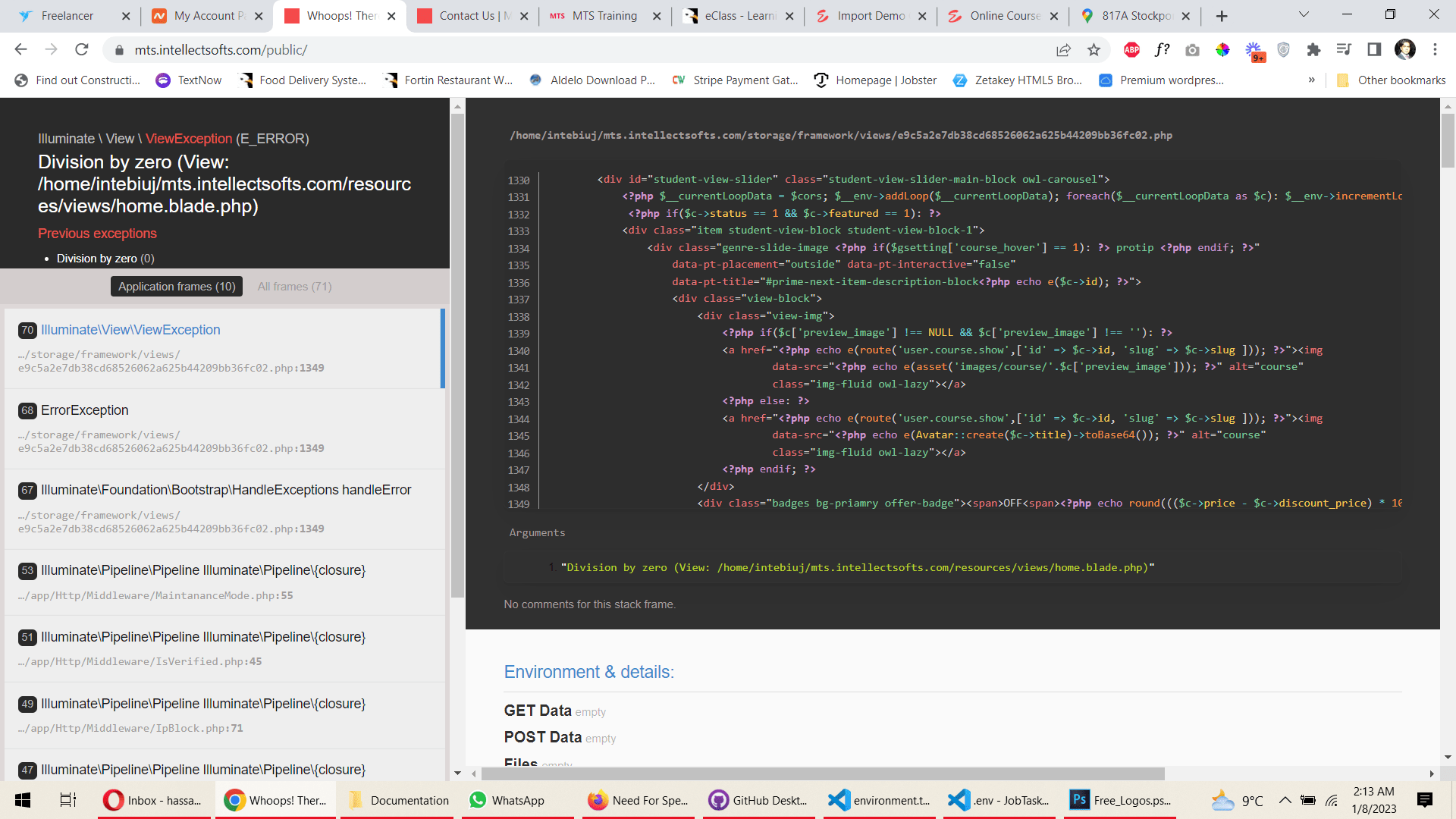Select Application frames (10) filter
This screenshot has width=1456, height=819.
[x=177, y=287]
